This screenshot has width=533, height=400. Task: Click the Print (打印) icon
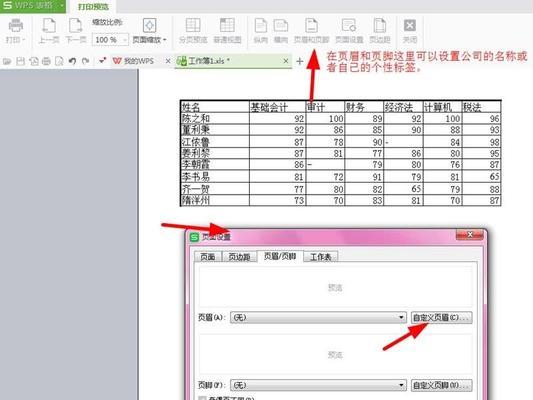(16, 26)
